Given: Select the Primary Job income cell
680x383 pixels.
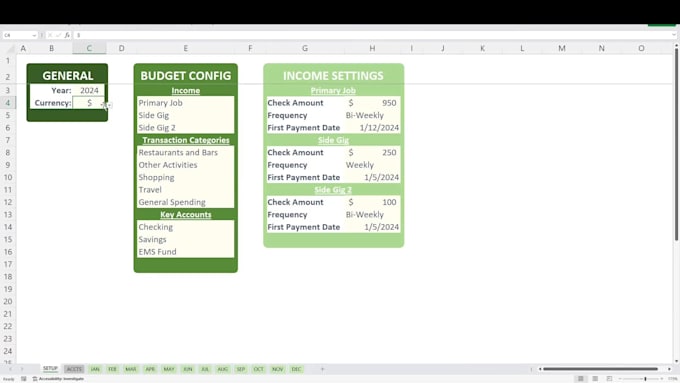Looking at the screenshot, I should (x=186, y=103).
